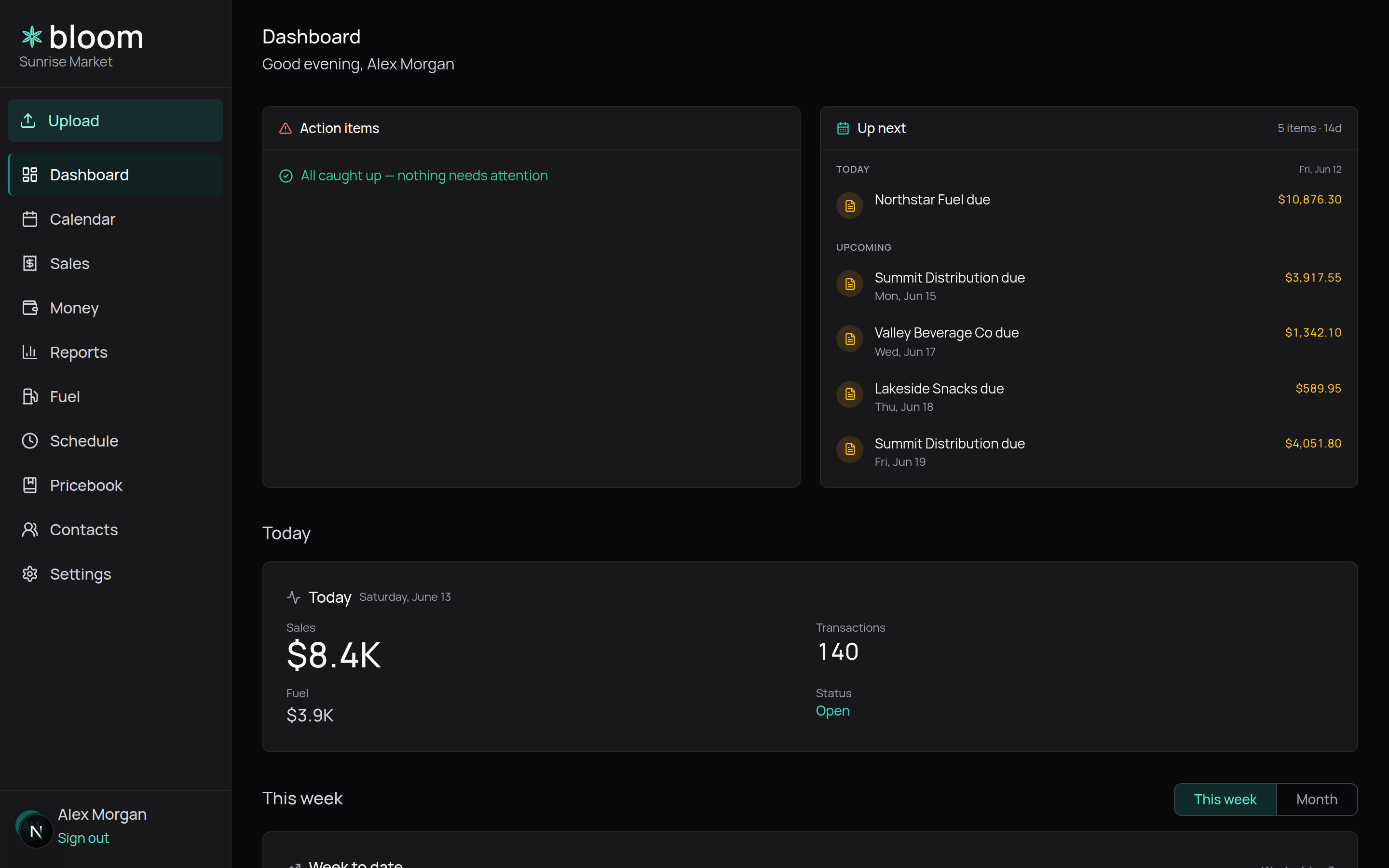Click the $589.95 amount
The height and width of the screenshot is (868, 1389).
pos(1318,388)
